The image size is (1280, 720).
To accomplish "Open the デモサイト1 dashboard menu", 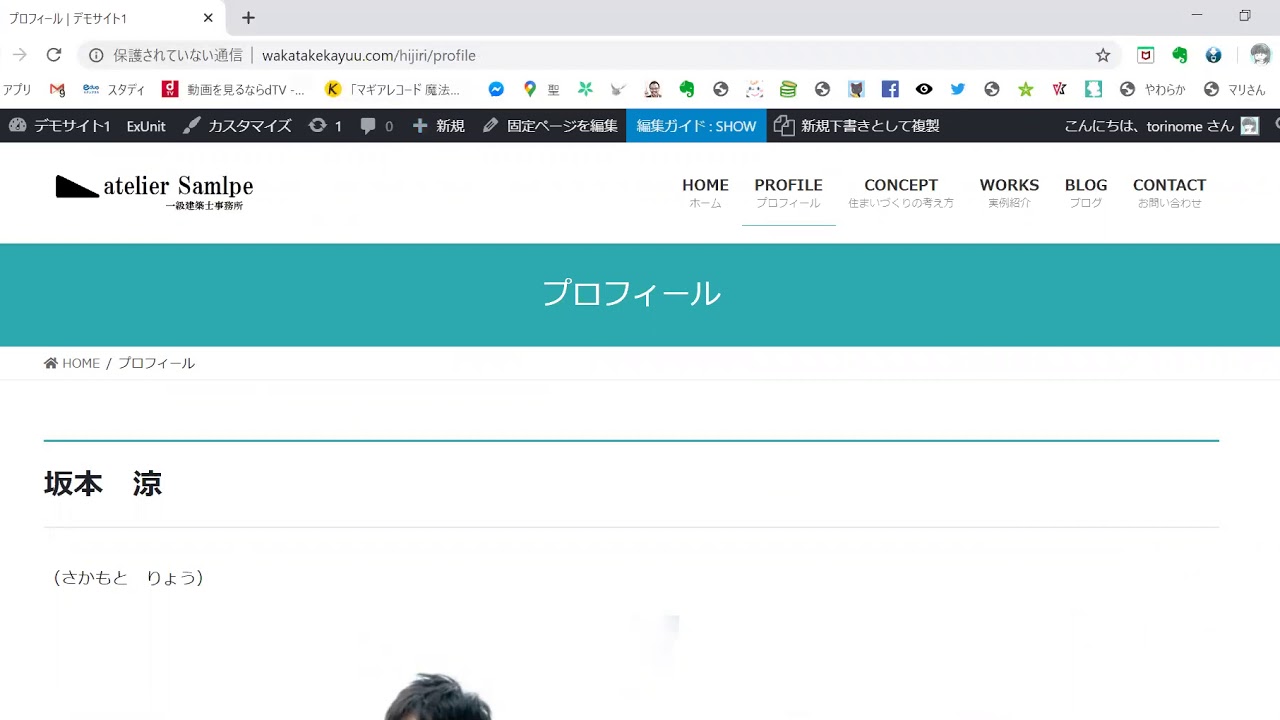I will click(x=59, y=126).
